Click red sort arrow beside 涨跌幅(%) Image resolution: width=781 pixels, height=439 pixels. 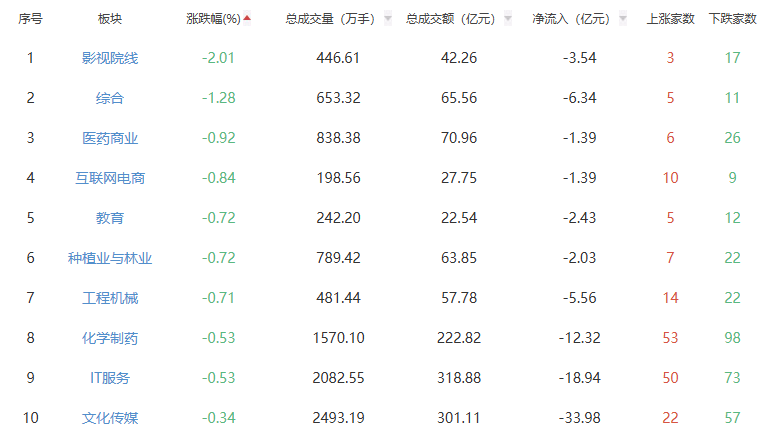point(247,18)
